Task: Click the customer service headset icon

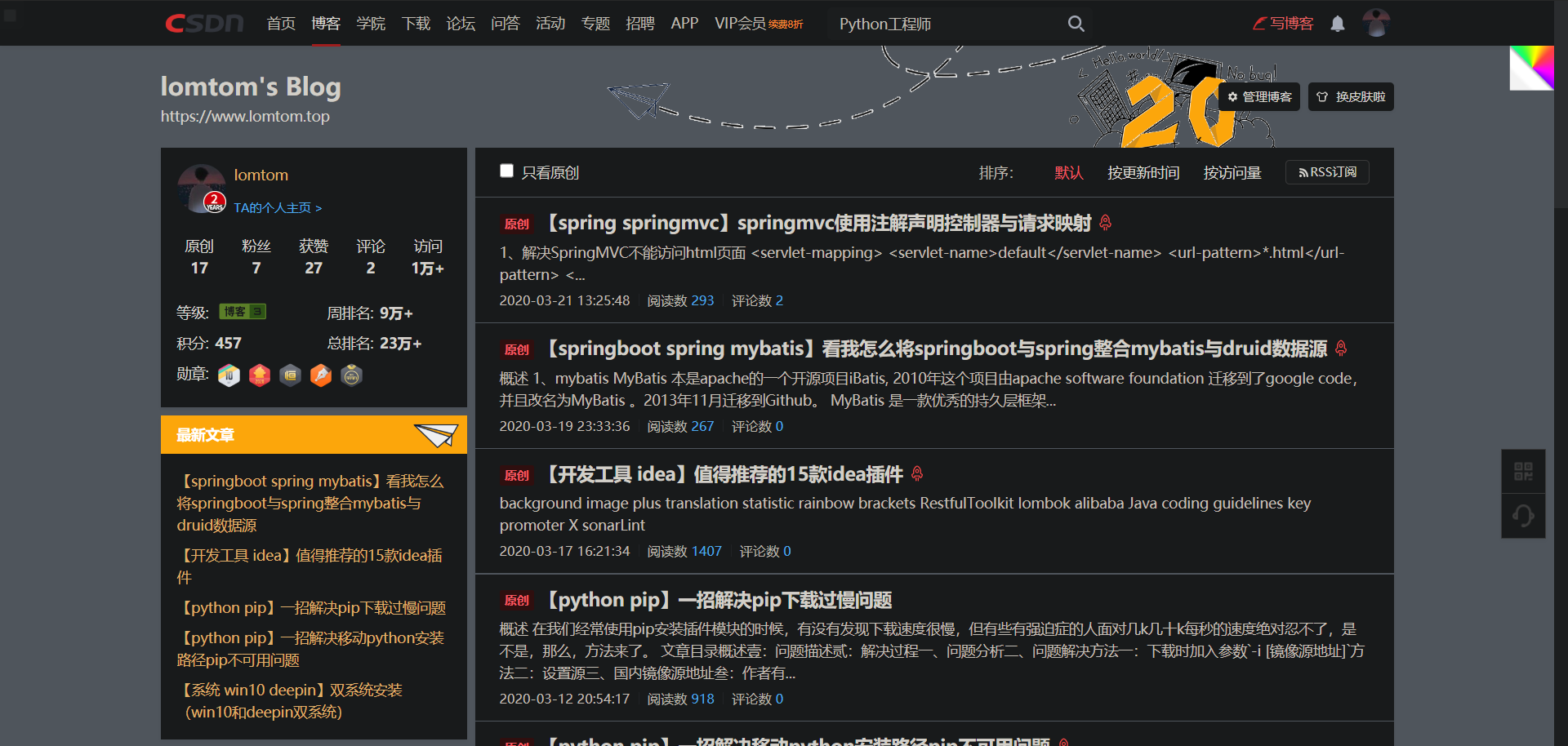Action: coord(1523,516)
